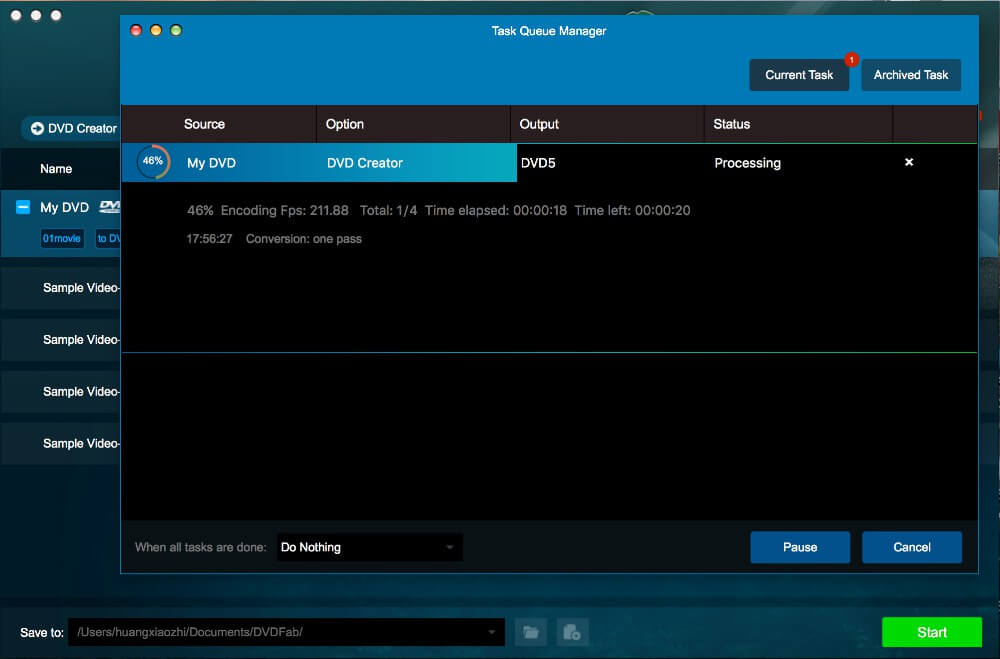Viewport: 1000px width, 659px height.
Task: Remove the My DVD task with X icon
Action: point(908,162)
